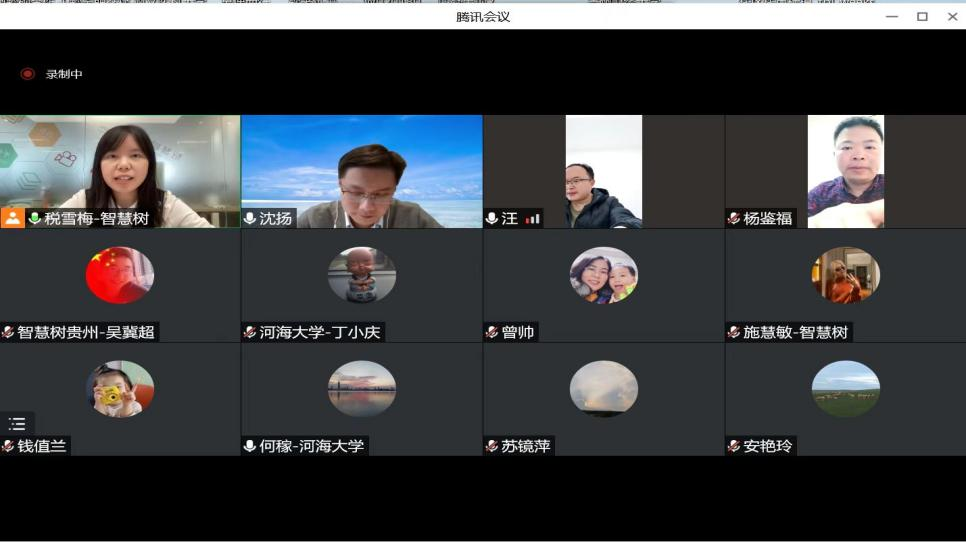Viewport: 966px width, 542px height.
Task: Maximize the 腾讯会议 window
Action: coord(922,16)
